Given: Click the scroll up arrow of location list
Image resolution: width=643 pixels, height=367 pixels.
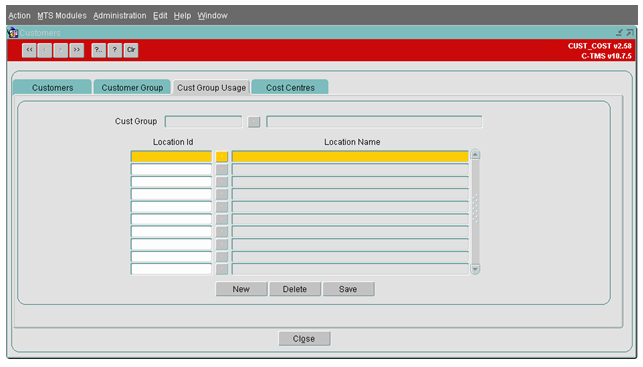Looking at the screenshot, I should [x=475, y=155].
